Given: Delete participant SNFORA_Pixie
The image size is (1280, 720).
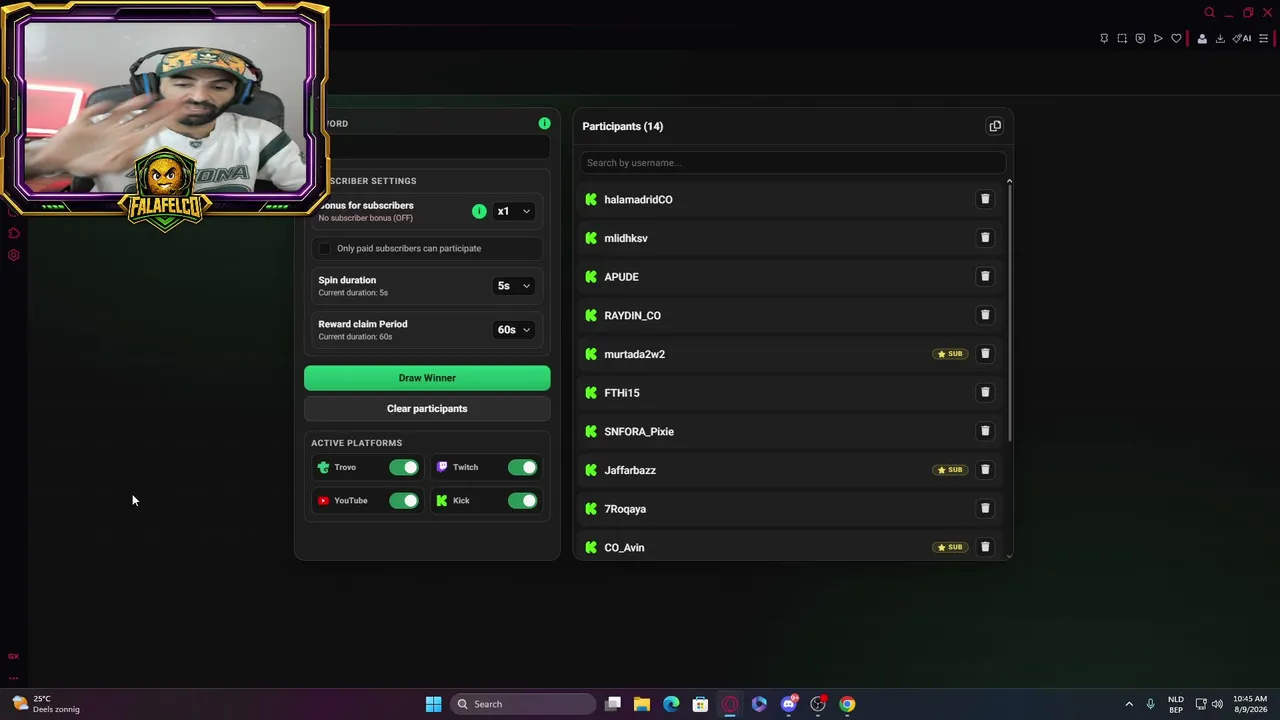Looking at the screenshot, I should [985, 431].
